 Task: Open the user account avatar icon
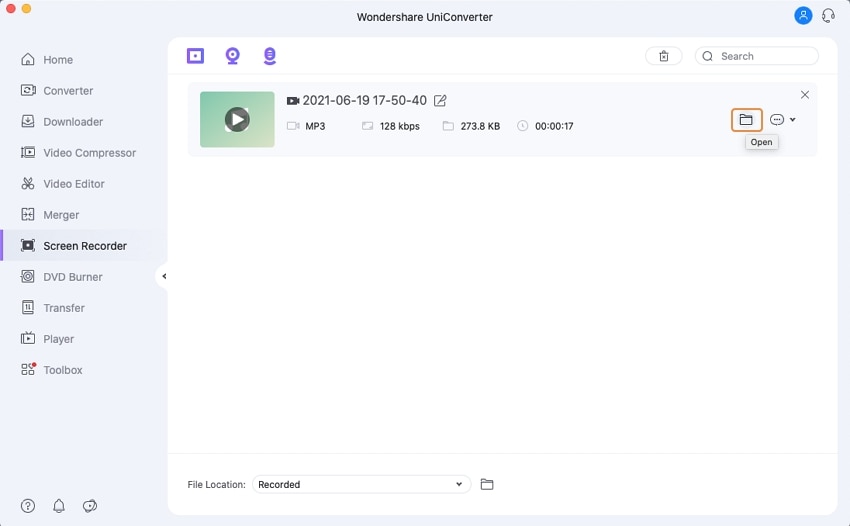(x=803, y=16)
